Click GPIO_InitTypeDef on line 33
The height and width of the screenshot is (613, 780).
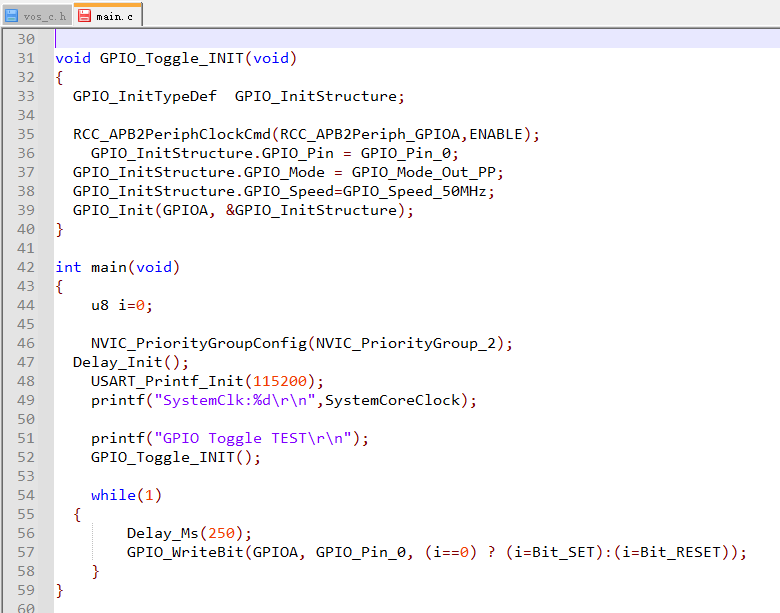point(145,97)
